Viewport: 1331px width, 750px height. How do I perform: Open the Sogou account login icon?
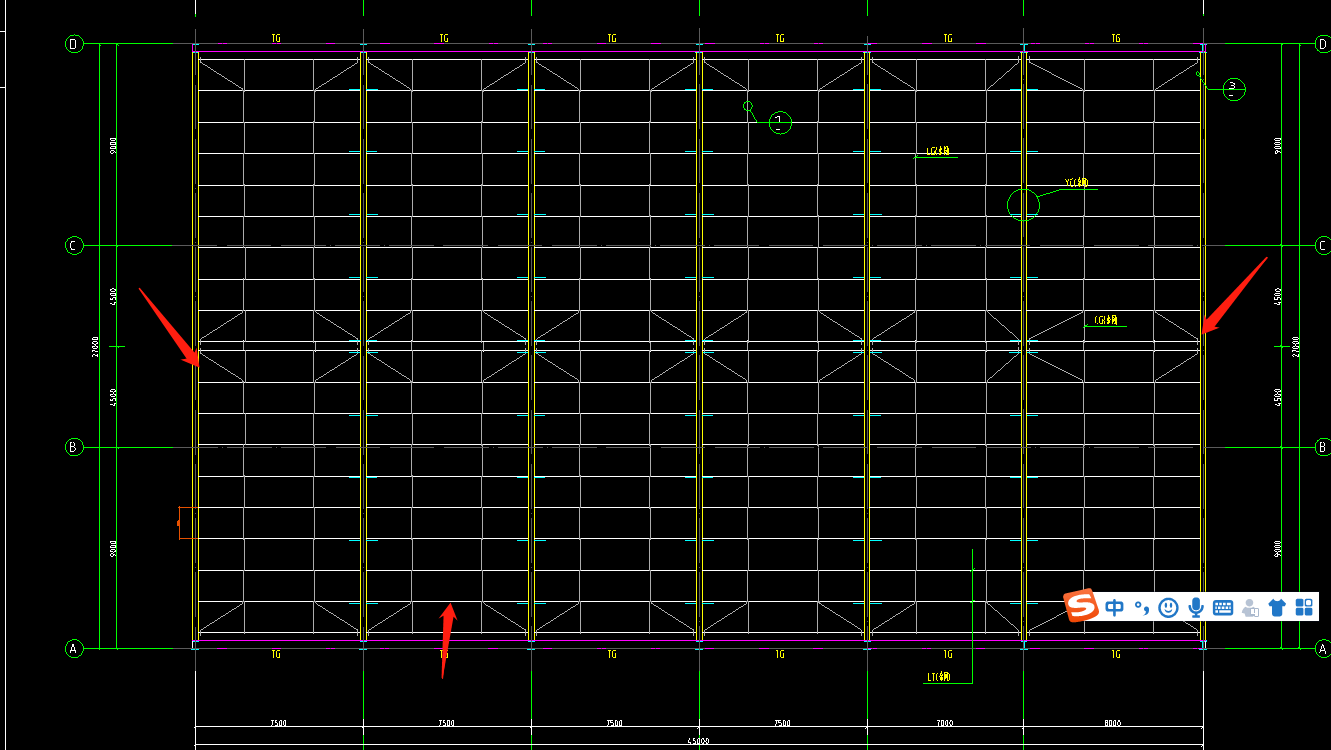1249,607
